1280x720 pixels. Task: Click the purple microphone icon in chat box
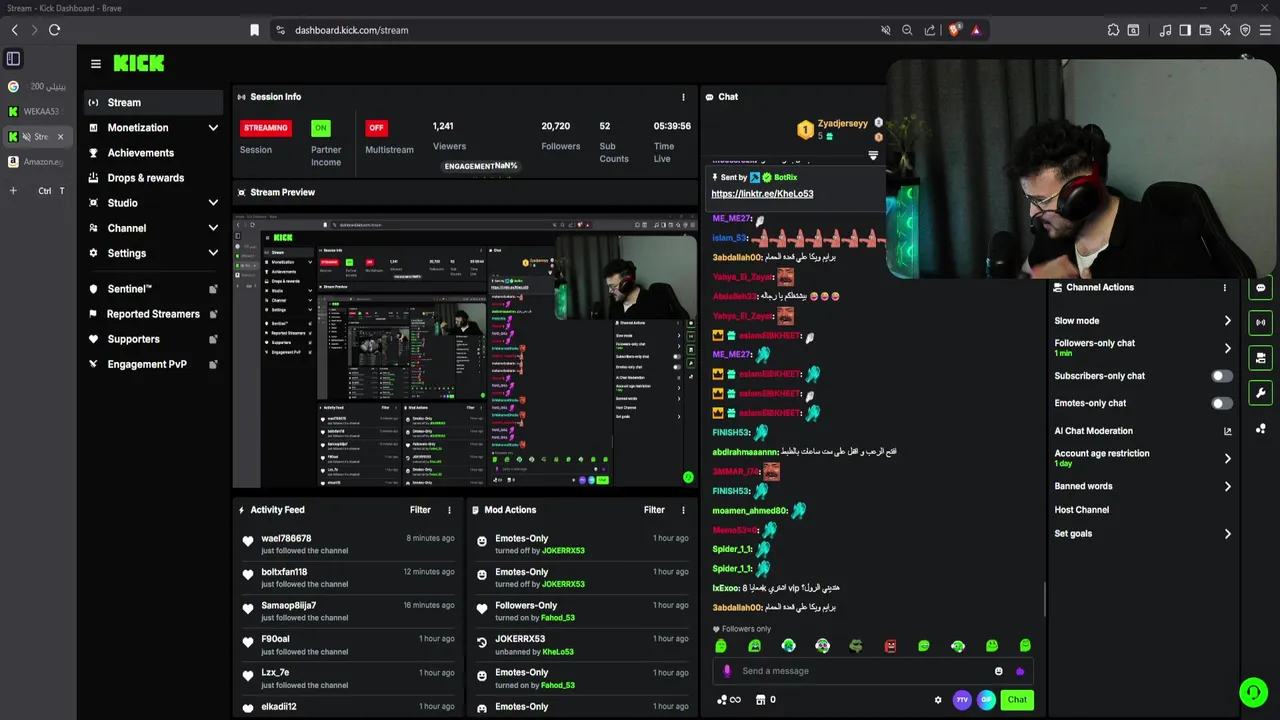pos(727,671)
